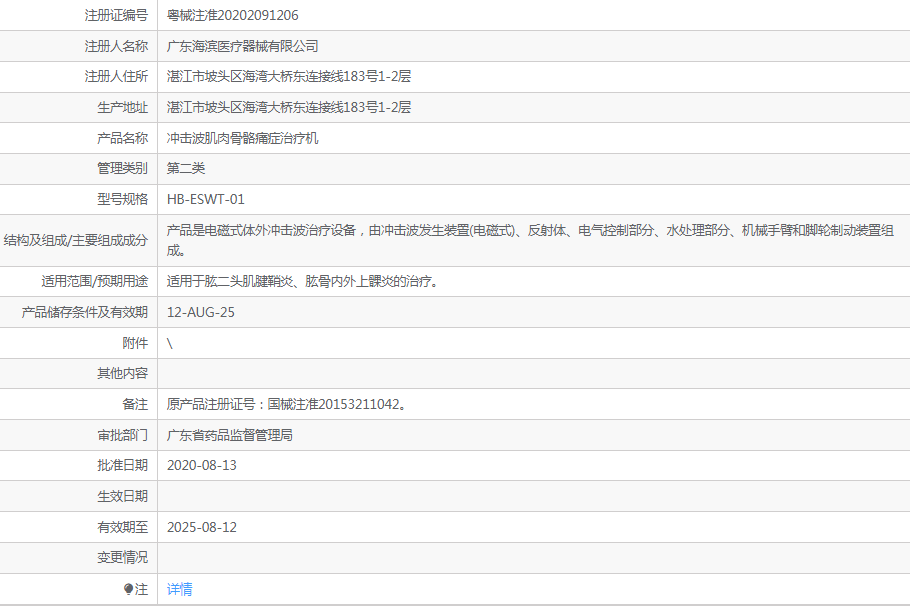Select expiry date 2025-08-12
Screen dimensions: 910x608
(202, 527)
